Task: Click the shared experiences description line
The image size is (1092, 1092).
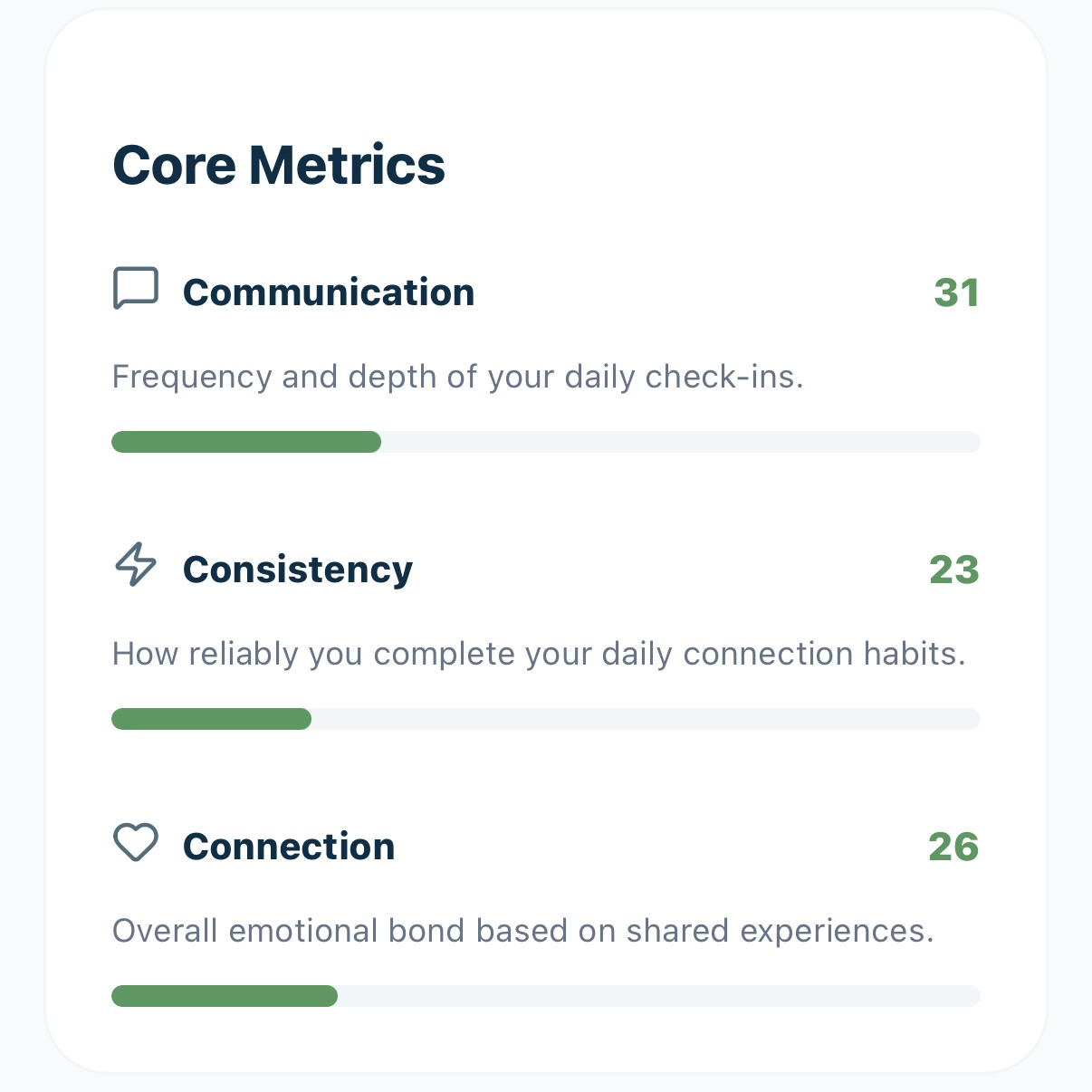Action: point(523,930)
